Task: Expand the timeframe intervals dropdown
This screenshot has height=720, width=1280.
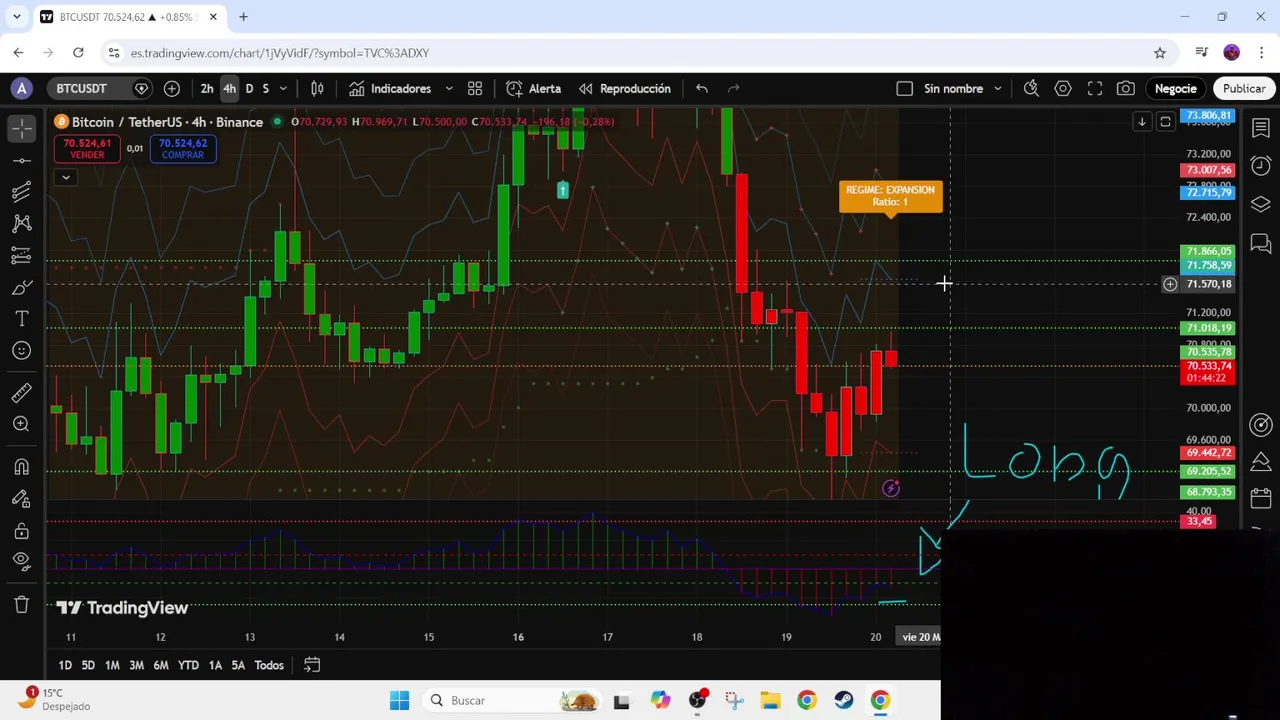Action: (x=283, y=89)
